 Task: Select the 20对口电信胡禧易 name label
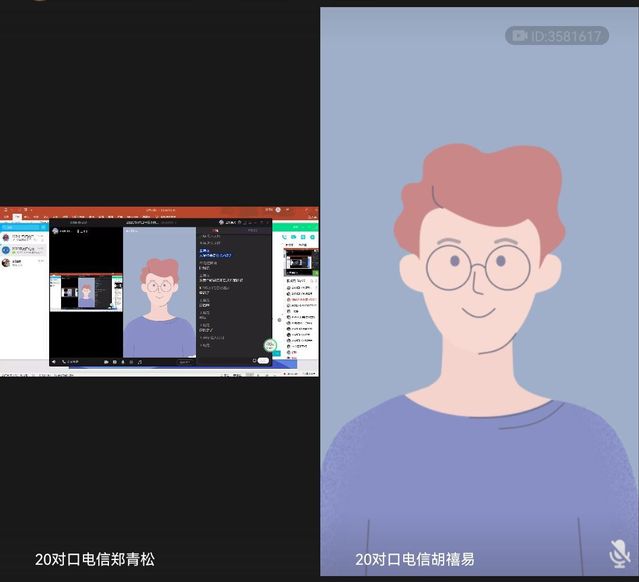click(415, 559)
